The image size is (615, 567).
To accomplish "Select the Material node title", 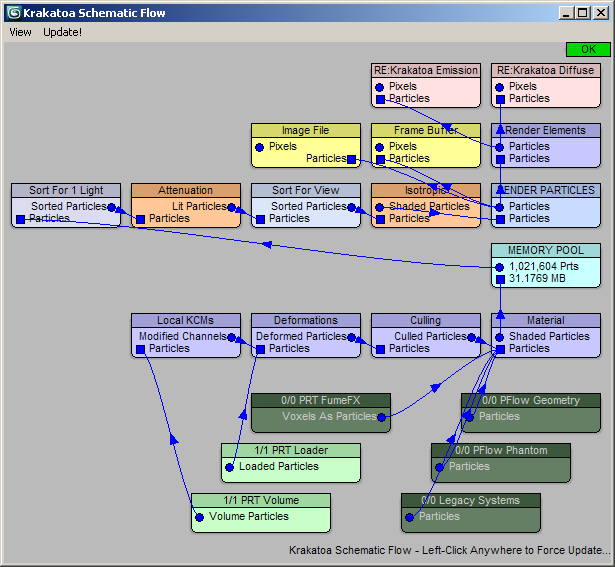I will [545, 320].
